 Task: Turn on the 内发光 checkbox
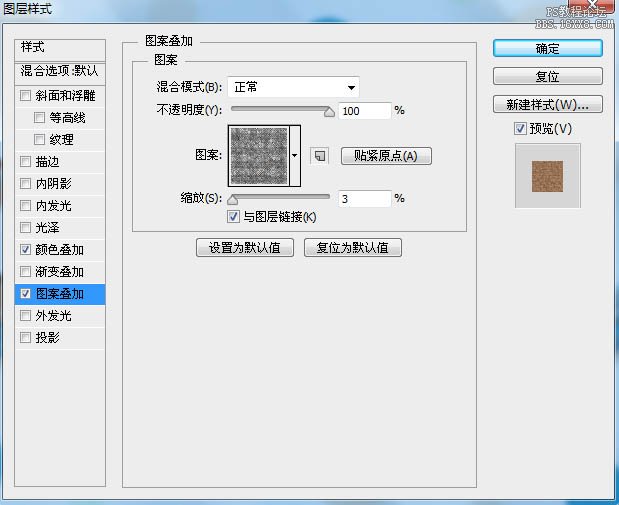pos(25,206)
